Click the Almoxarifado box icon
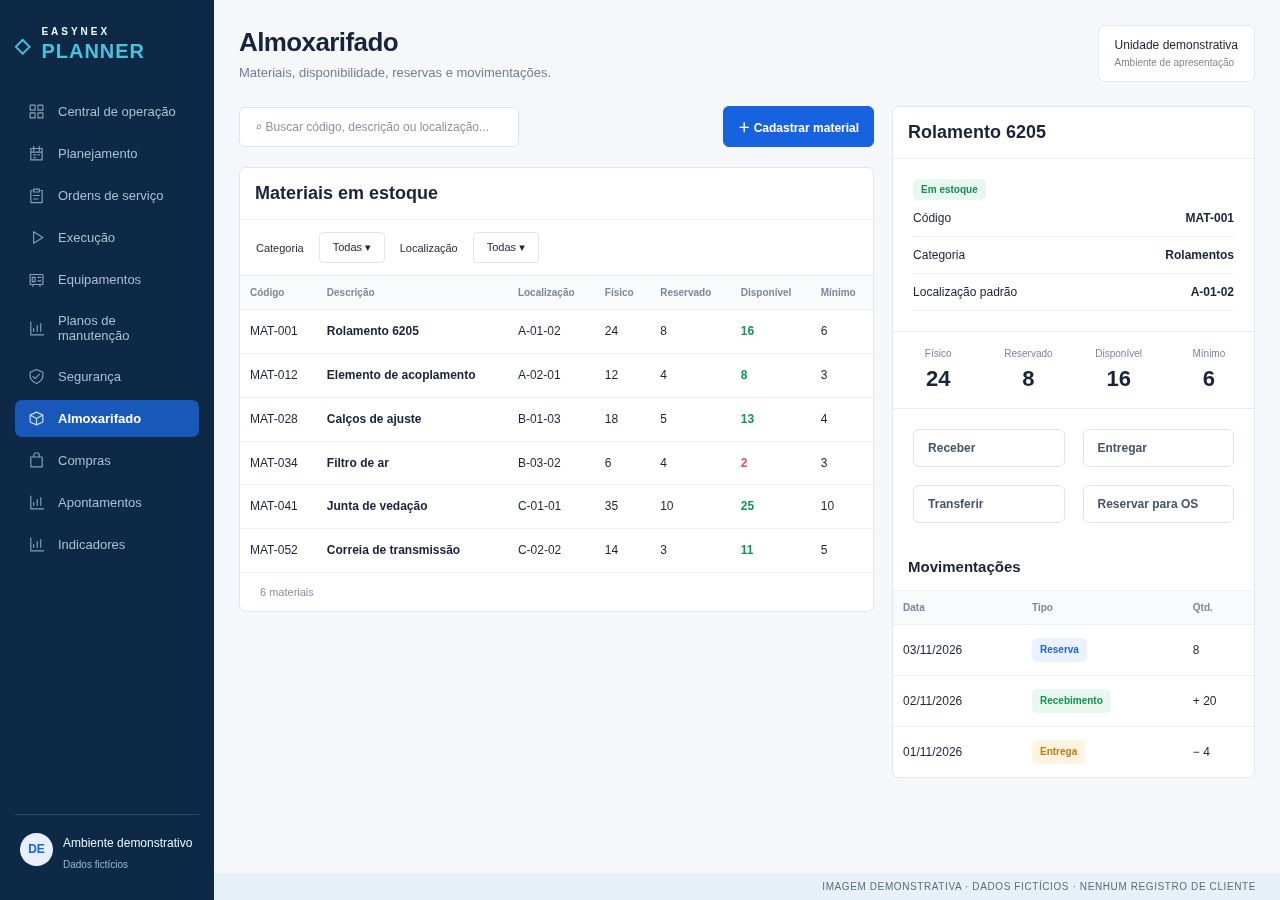Viewport: 1280px width, 900px height. [x=36, y=418]
